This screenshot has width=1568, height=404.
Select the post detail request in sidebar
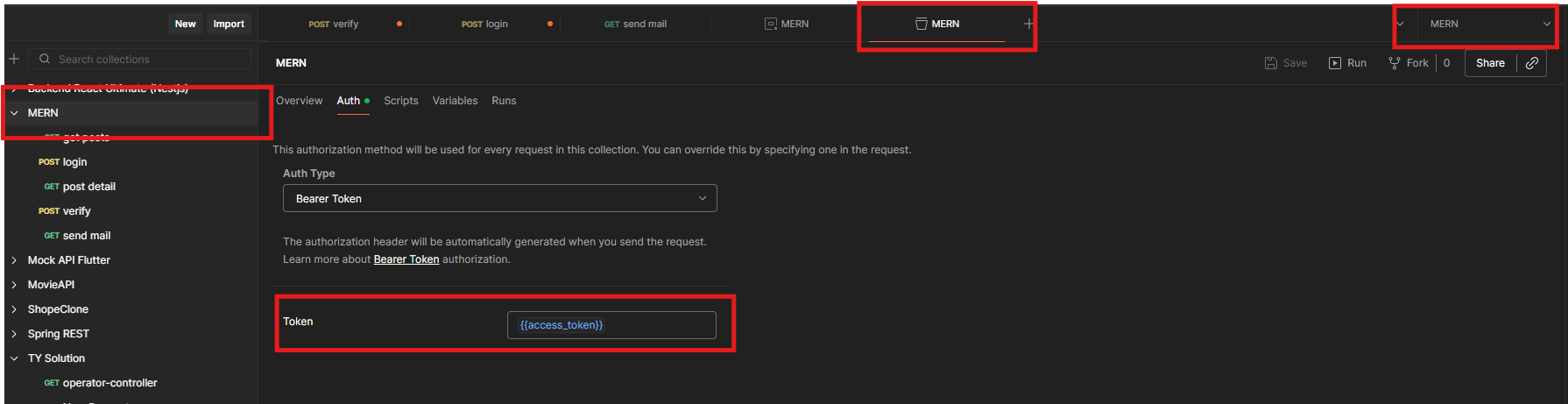(88, 187)
